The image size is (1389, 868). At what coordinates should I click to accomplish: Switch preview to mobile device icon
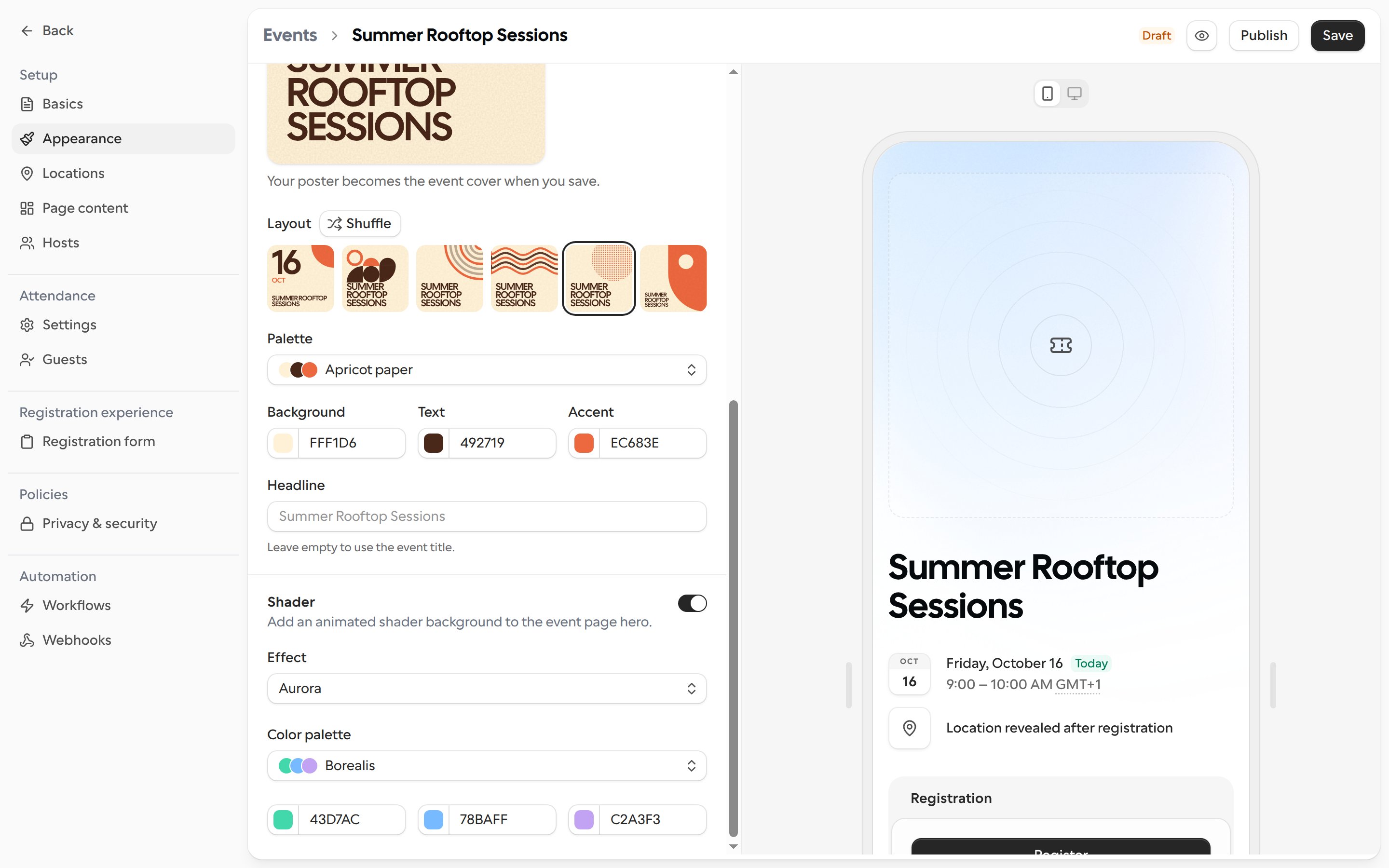(1047, 94)
